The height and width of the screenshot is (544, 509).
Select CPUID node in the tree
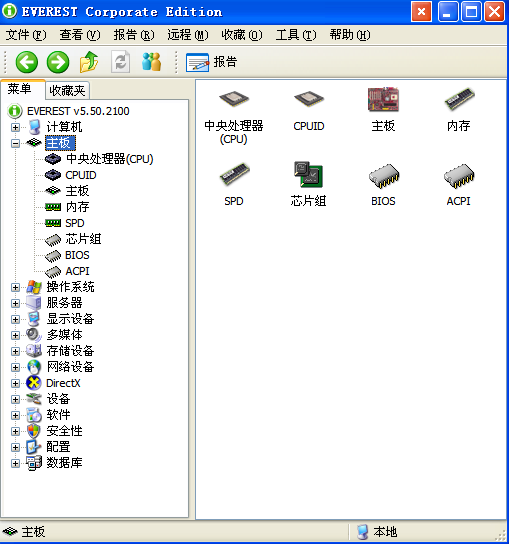[80, 175]
